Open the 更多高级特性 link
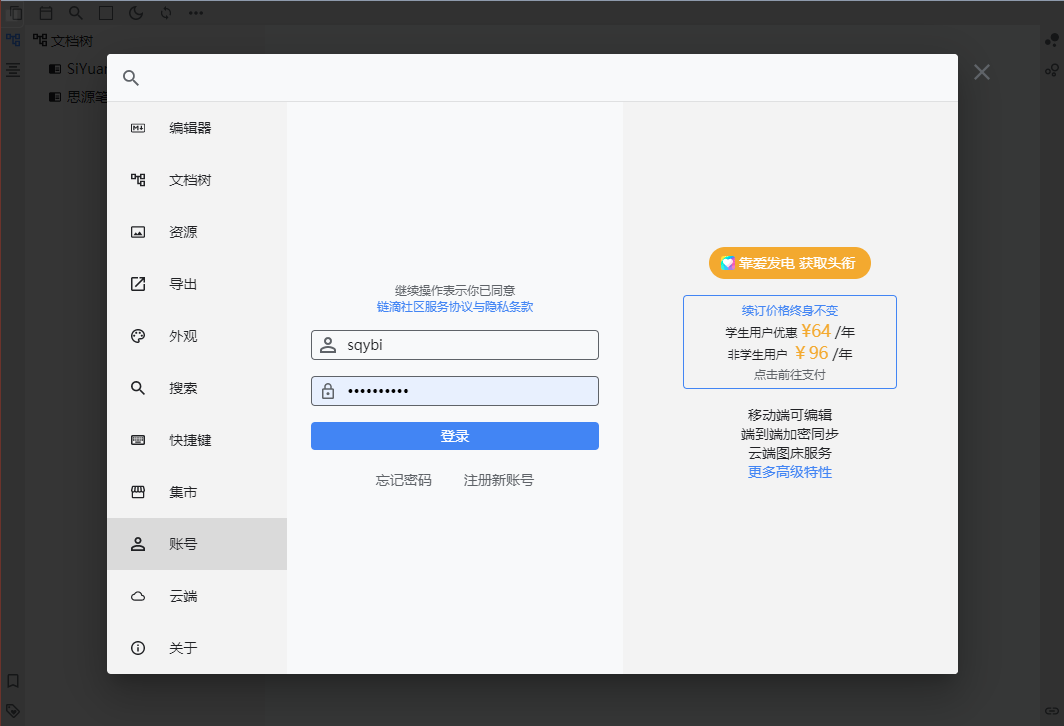Image resolution: width=1064 pixels, height=726 pixels. tap(790, 472)
